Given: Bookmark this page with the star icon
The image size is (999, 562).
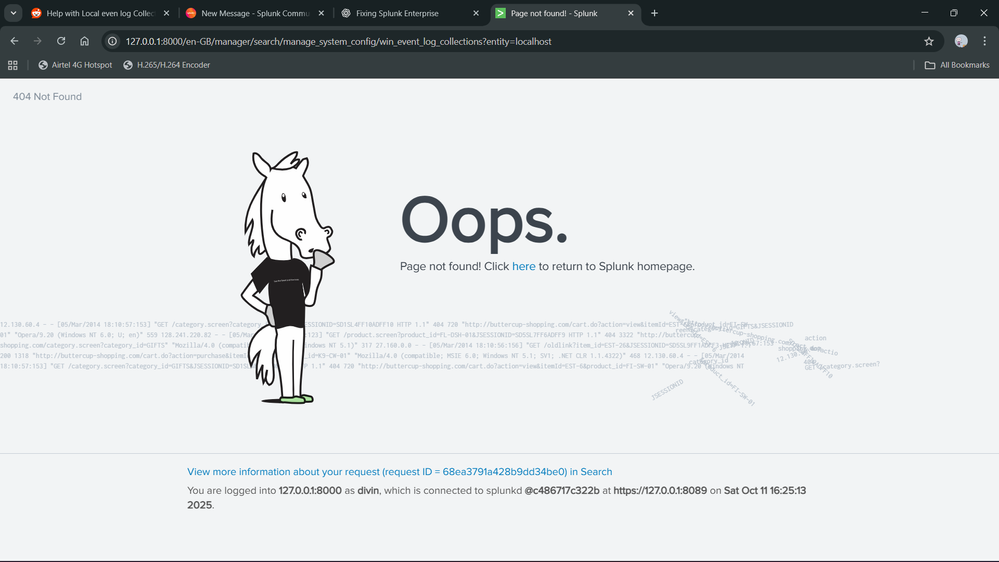Looking at the screenshot, I should pos(929,41).
